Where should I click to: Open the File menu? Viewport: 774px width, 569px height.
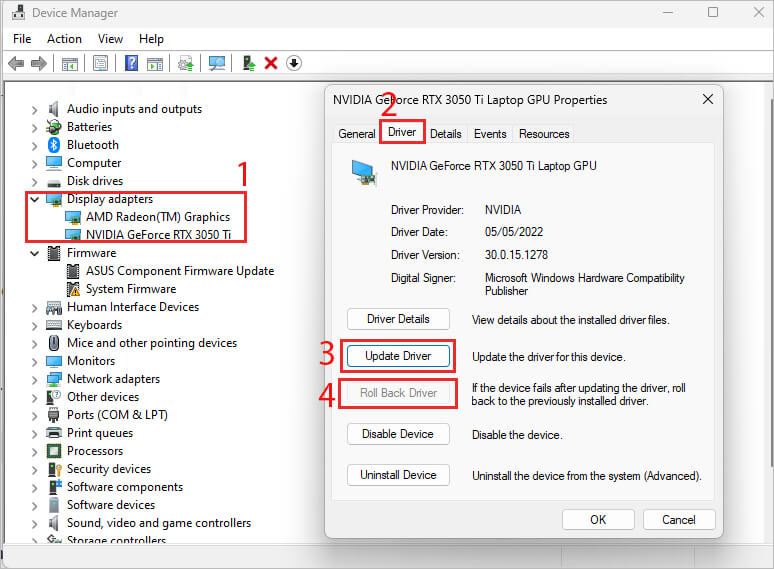pos(22,38)
